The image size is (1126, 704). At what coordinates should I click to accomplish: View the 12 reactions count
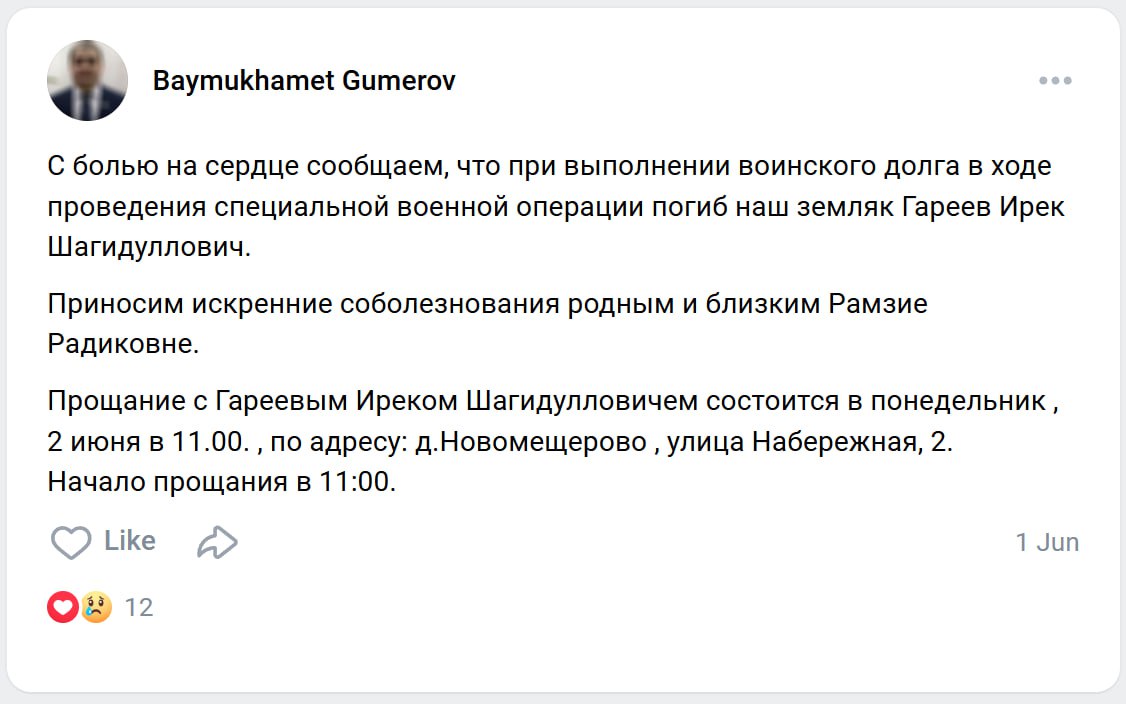click(x=139, y=607)
